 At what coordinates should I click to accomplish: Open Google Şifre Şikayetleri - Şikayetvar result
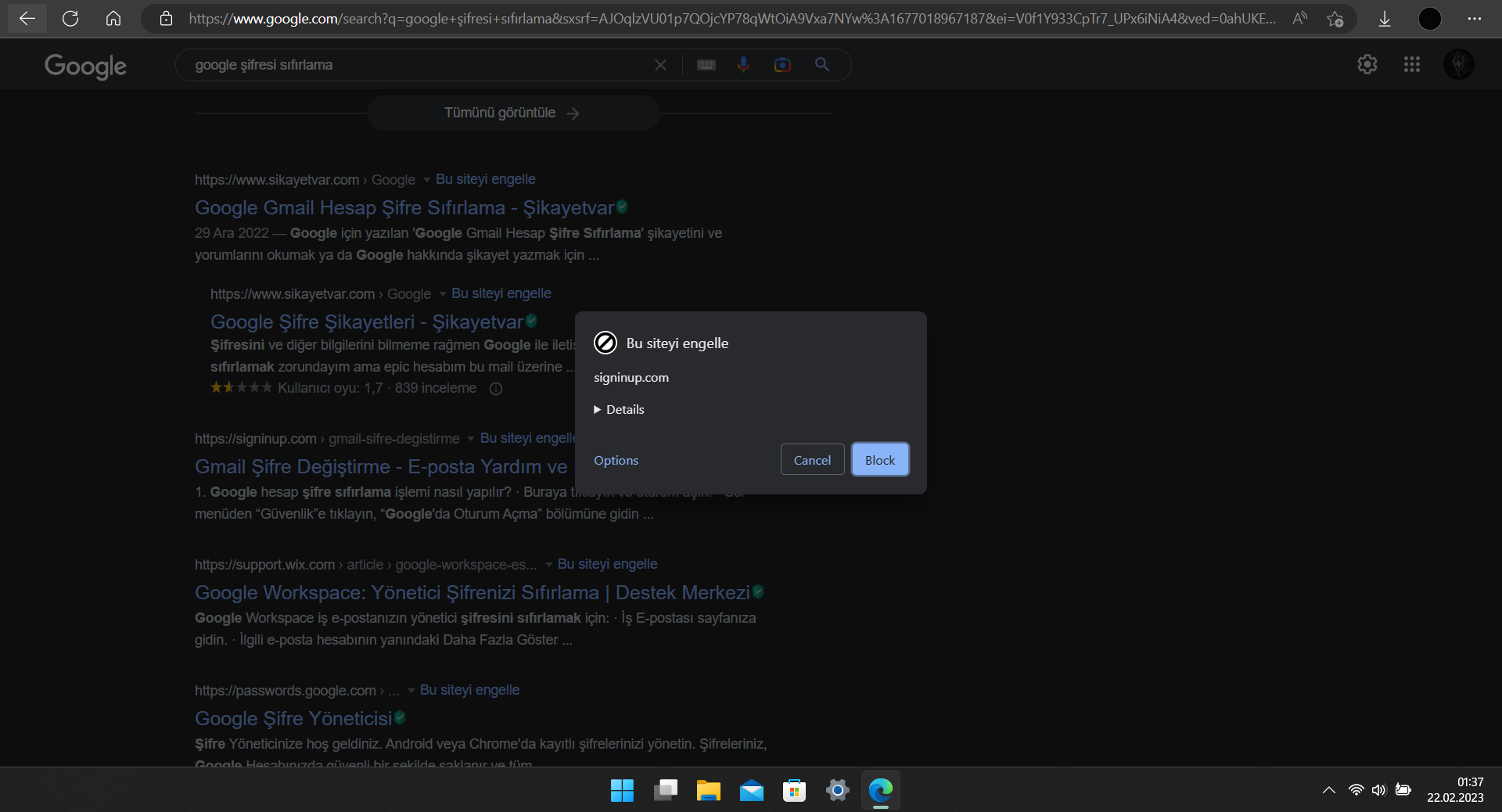click(x=367, y=322)
